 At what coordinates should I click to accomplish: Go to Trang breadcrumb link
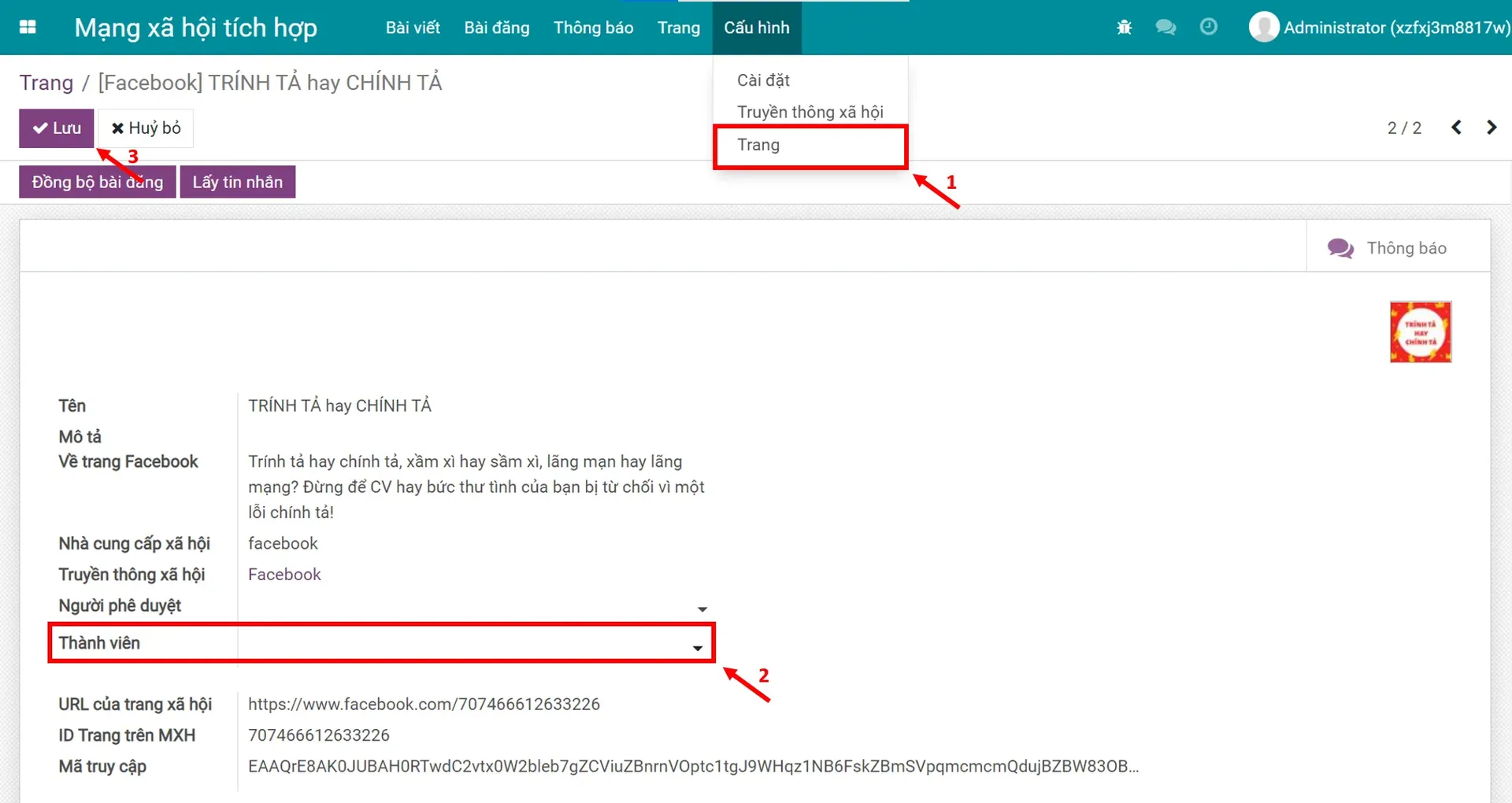[46, 83]
